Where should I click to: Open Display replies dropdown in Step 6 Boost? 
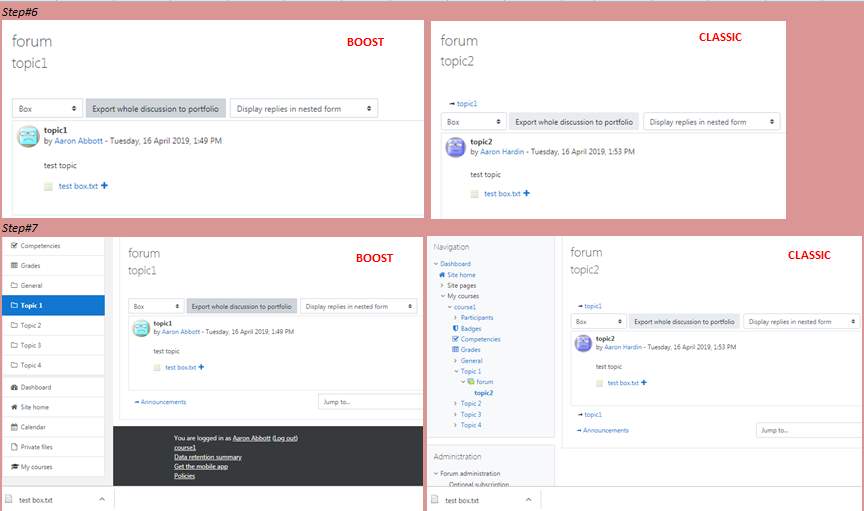pyautogui.click(x=304, y=109)
